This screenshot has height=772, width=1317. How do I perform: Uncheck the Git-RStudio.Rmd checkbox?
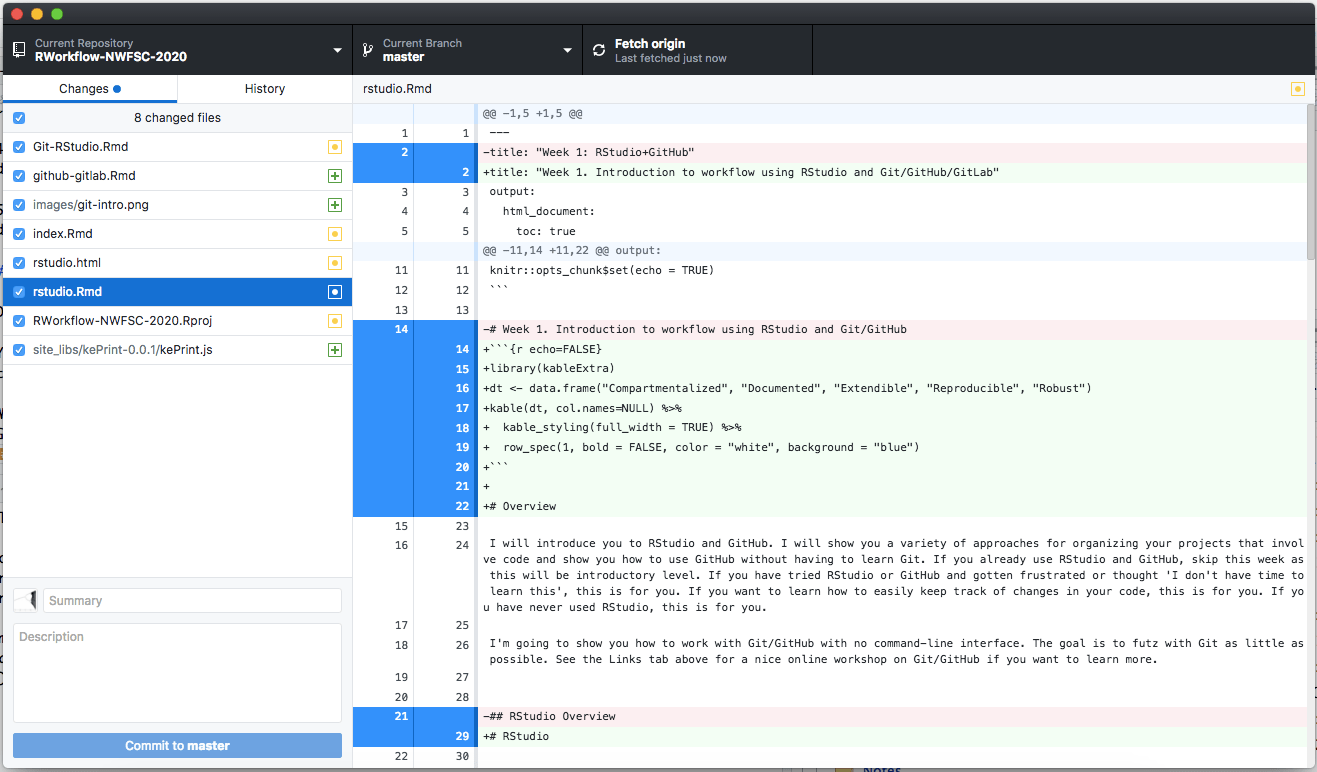pos(19,147)
